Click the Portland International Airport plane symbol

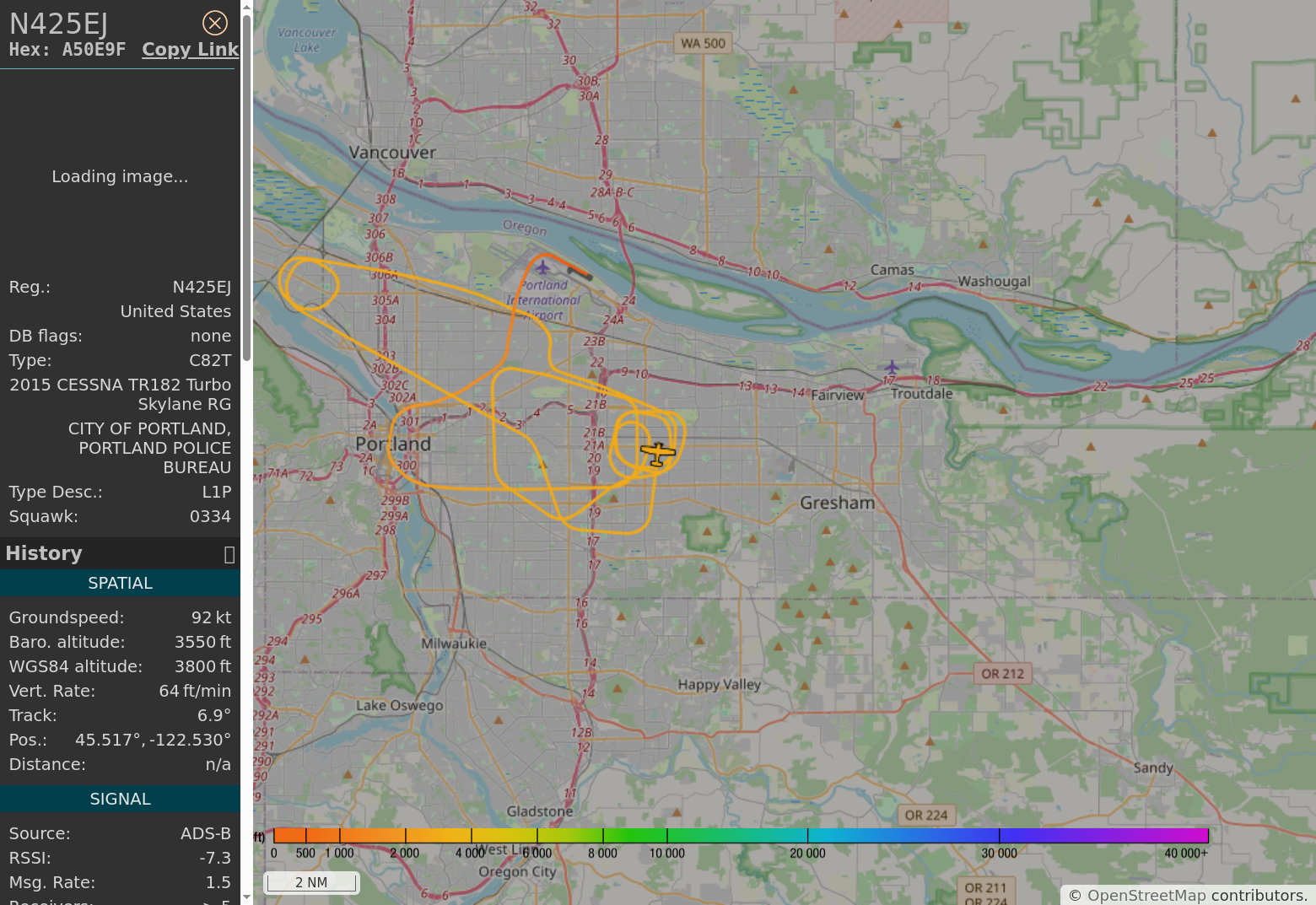(x=542, y=267)
